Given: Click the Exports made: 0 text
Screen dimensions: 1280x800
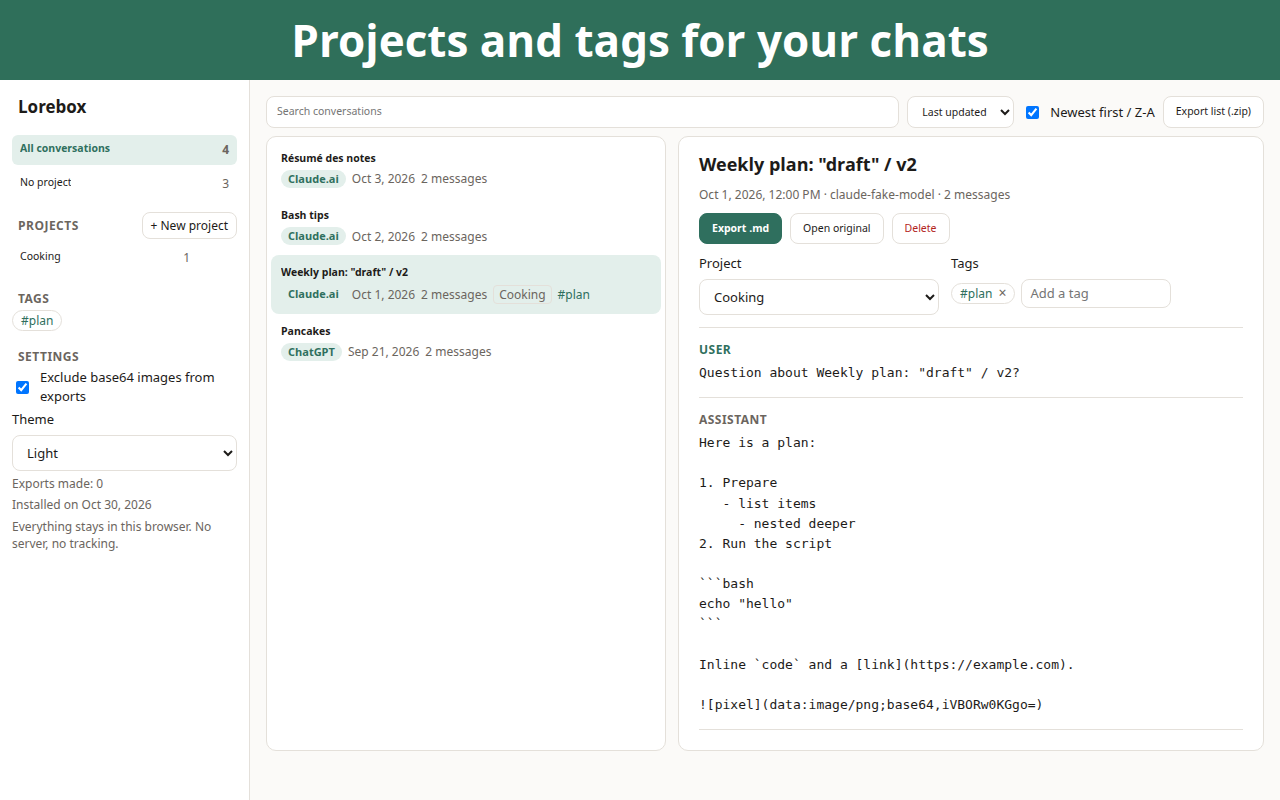Looking at the screenshot, I should coord(57,484).
